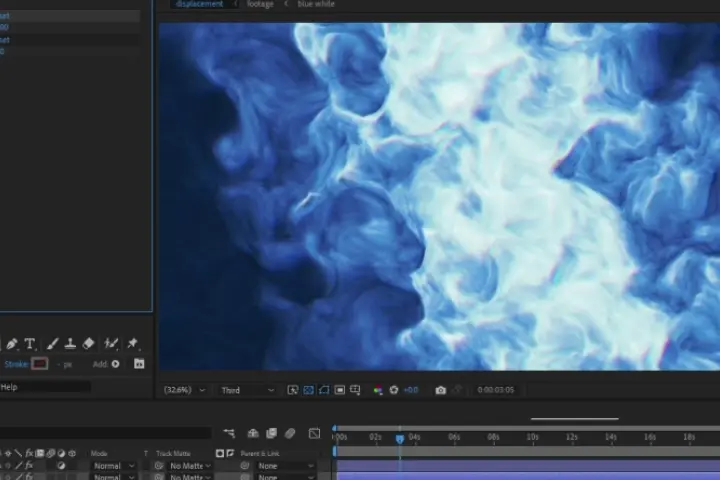Open second layer Parent None dropdown
Screen dimensions: 720x480
(x=285, y=476)
